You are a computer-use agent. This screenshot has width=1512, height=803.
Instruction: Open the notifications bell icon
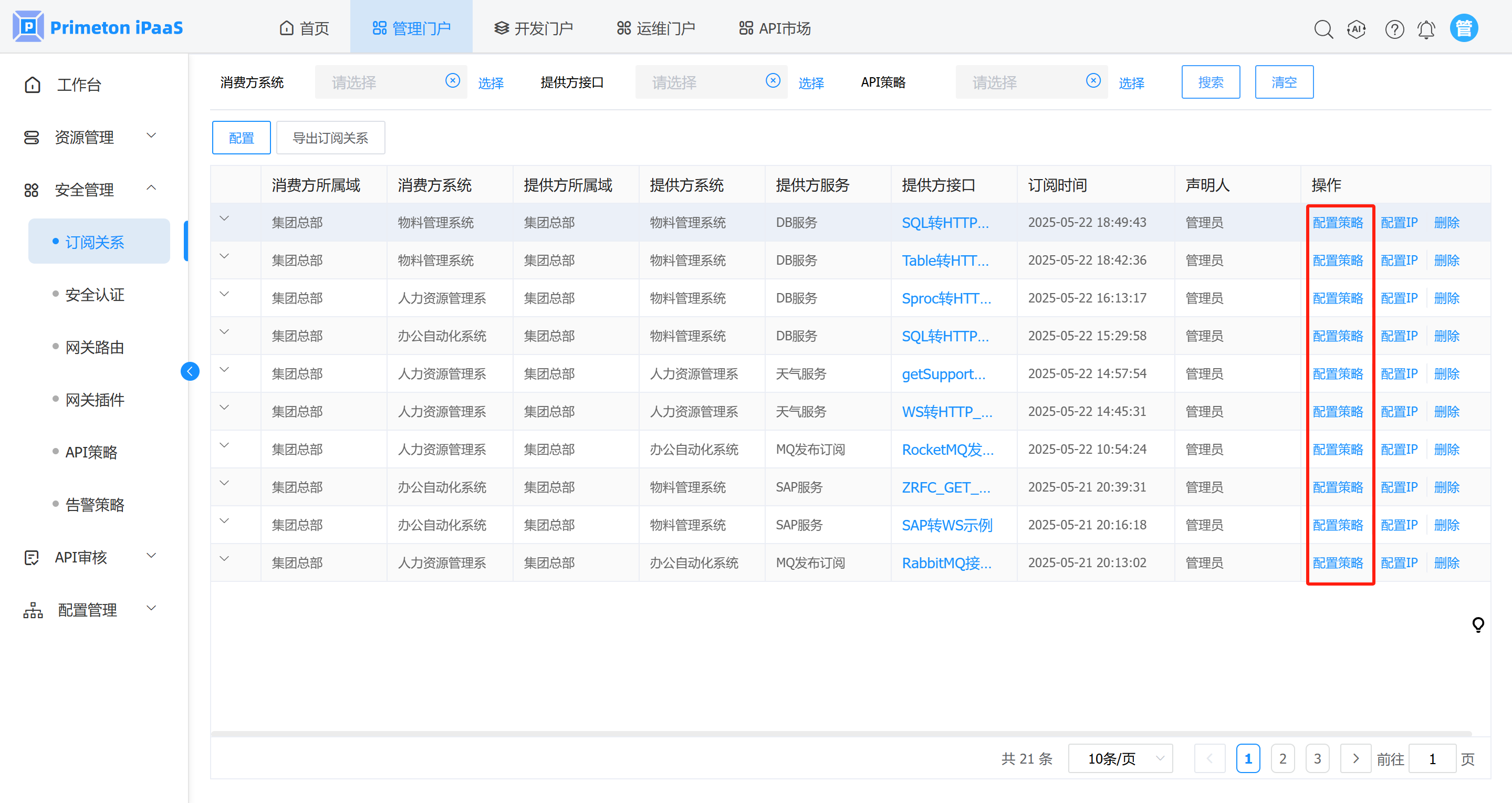coord(1426,29)
